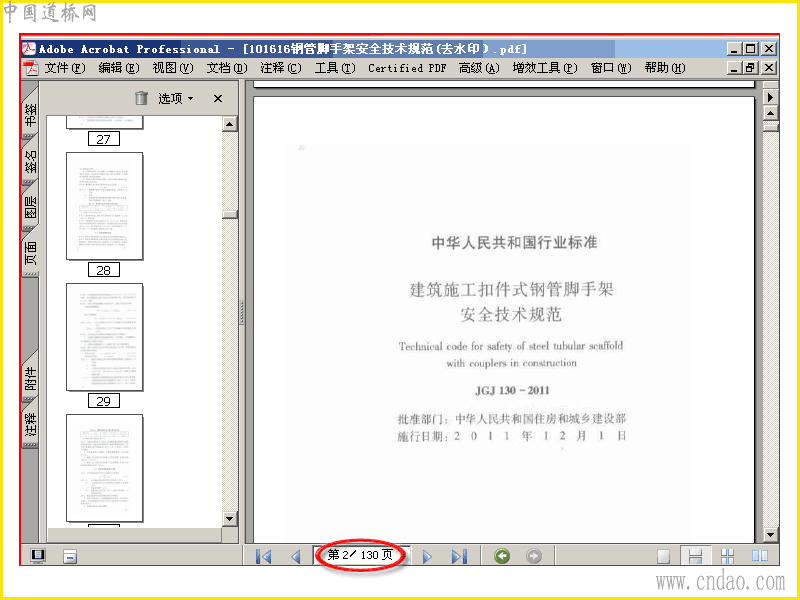Screen dimensions: 800x600
Task: Click green previous view button
Action: point(502,556)
